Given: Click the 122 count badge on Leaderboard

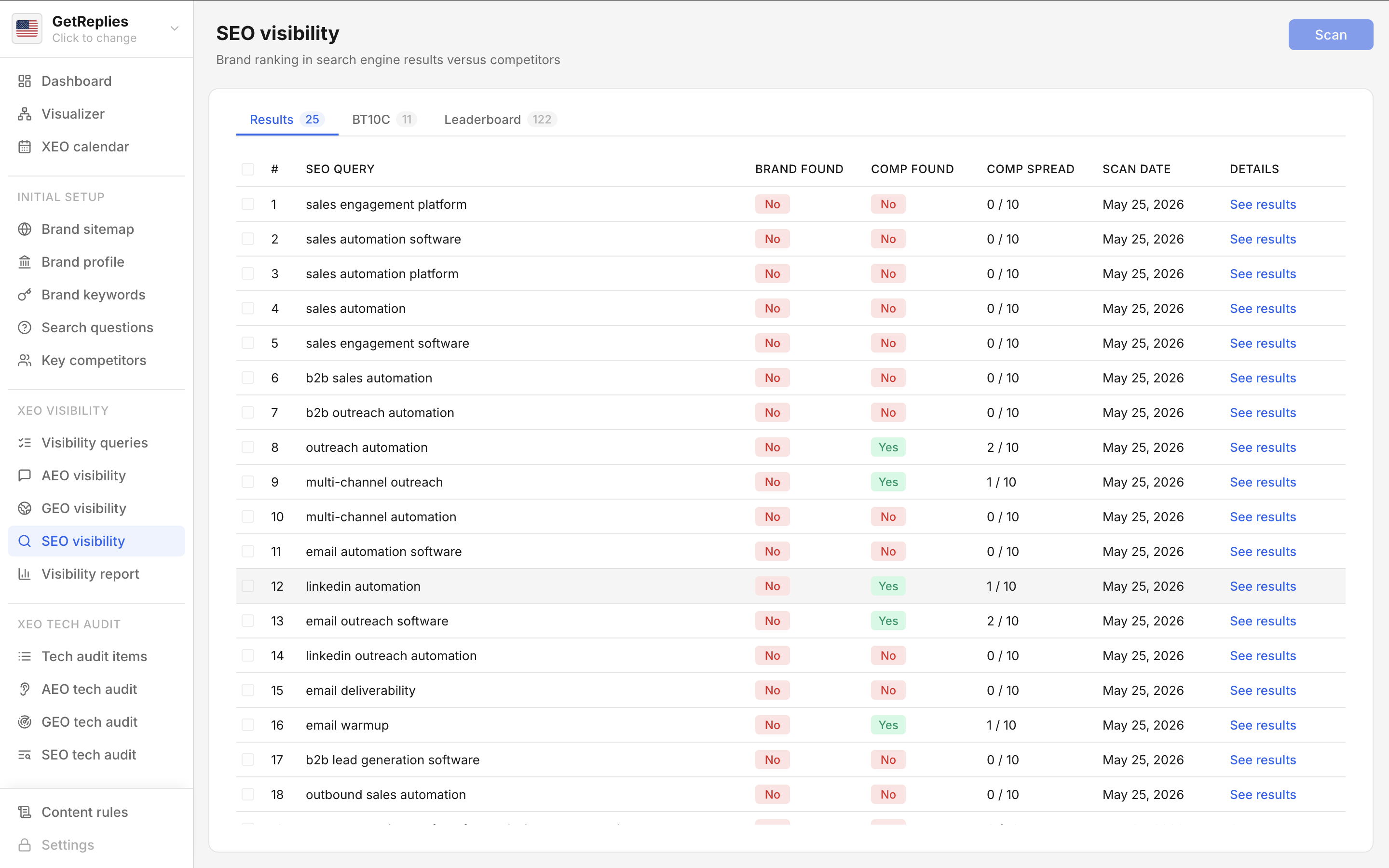Looking at the screenshot, I should tap(541, 120).
